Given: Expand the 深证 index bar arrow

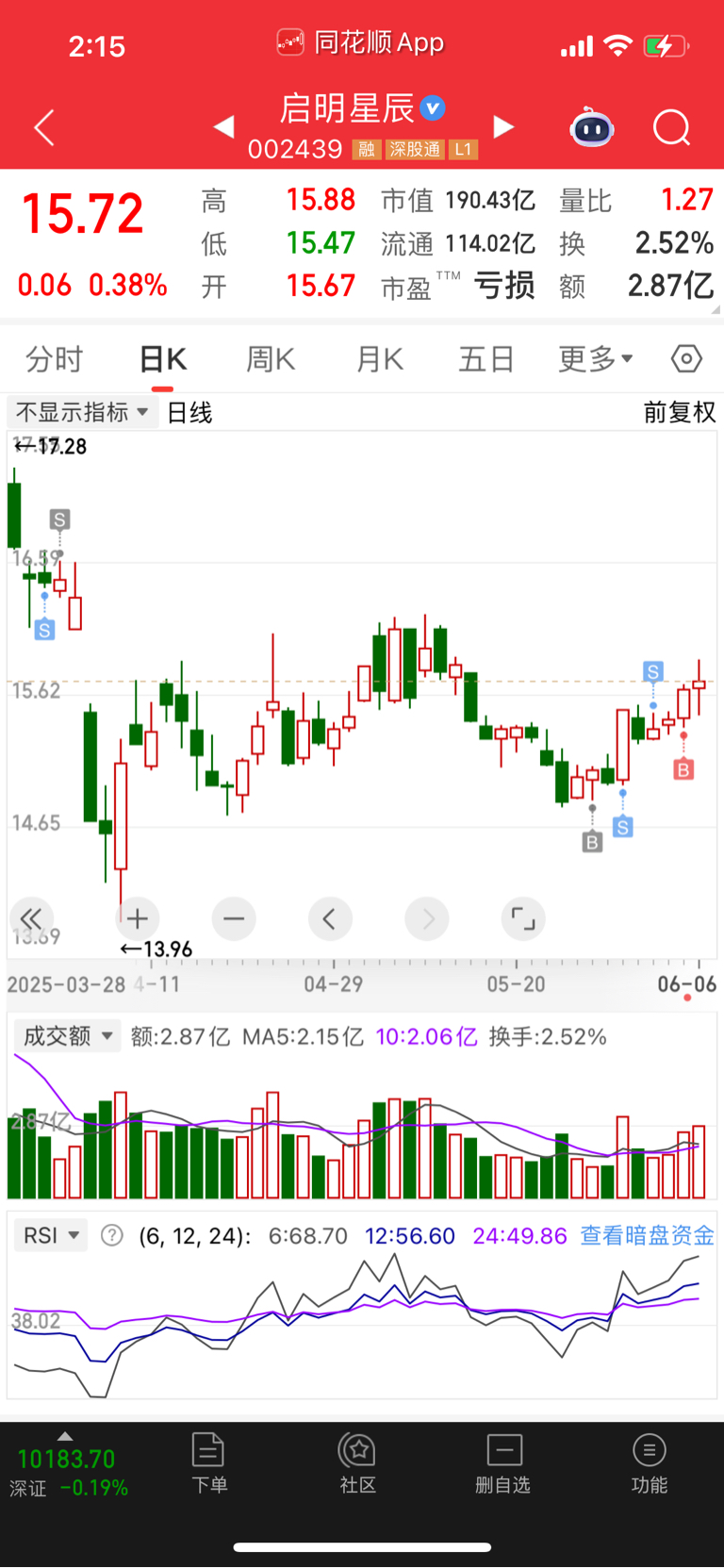Looking at the screenshot, I should pos(65,1436).
